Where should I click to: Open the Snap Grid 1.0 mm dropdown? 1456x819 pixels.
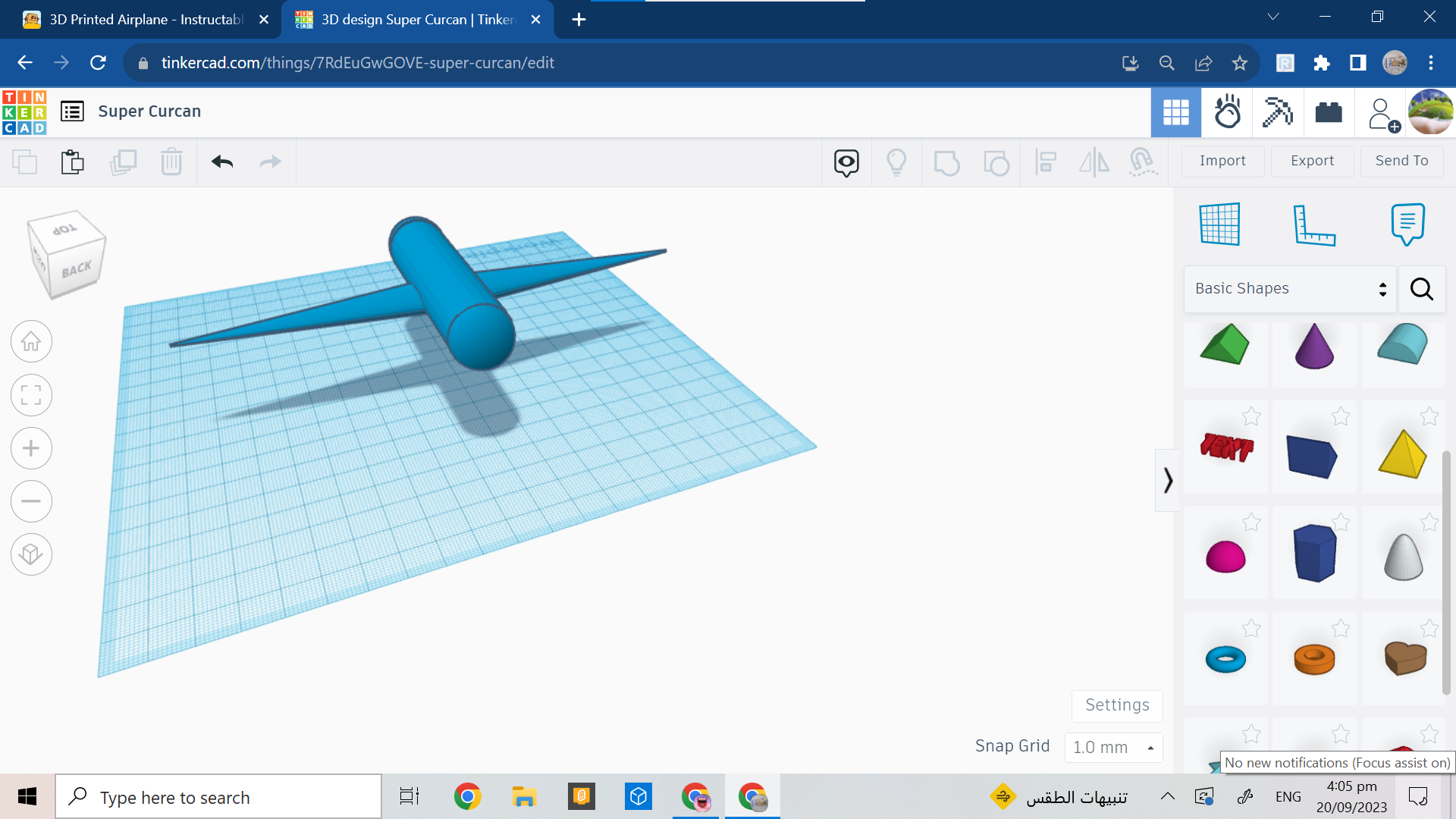(1113, 747)
